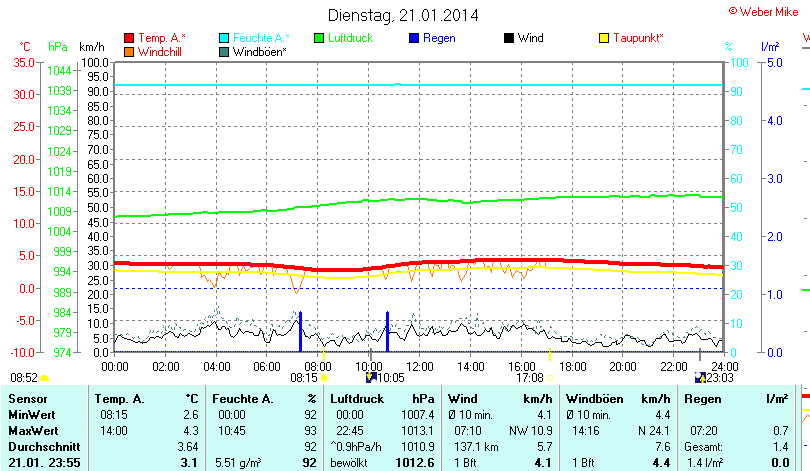Click the Feuchte A. table header
Screen dimensions: 810x471
242,399
